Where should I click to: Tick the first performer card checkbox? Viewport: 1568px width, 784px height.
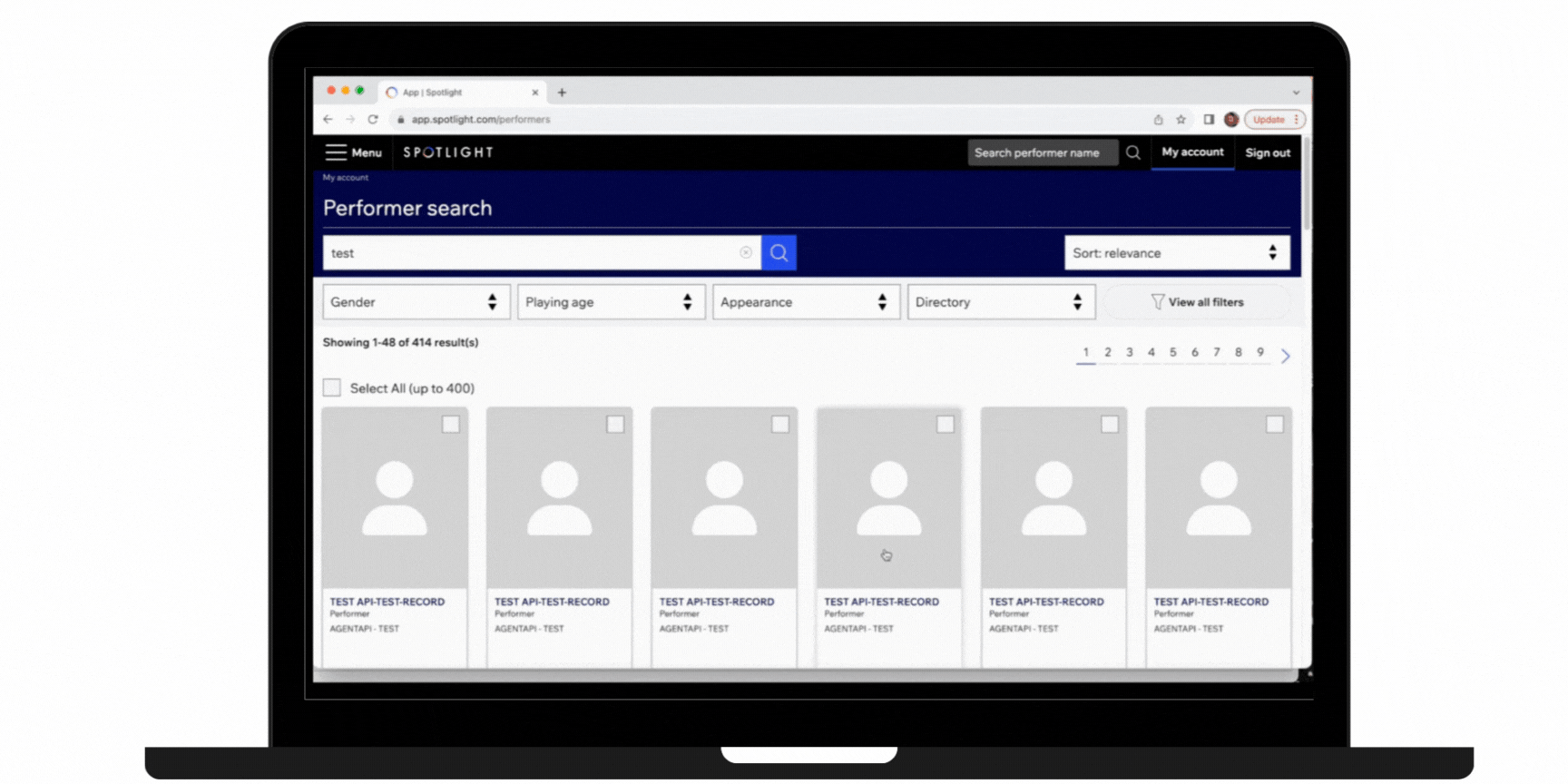450,425
